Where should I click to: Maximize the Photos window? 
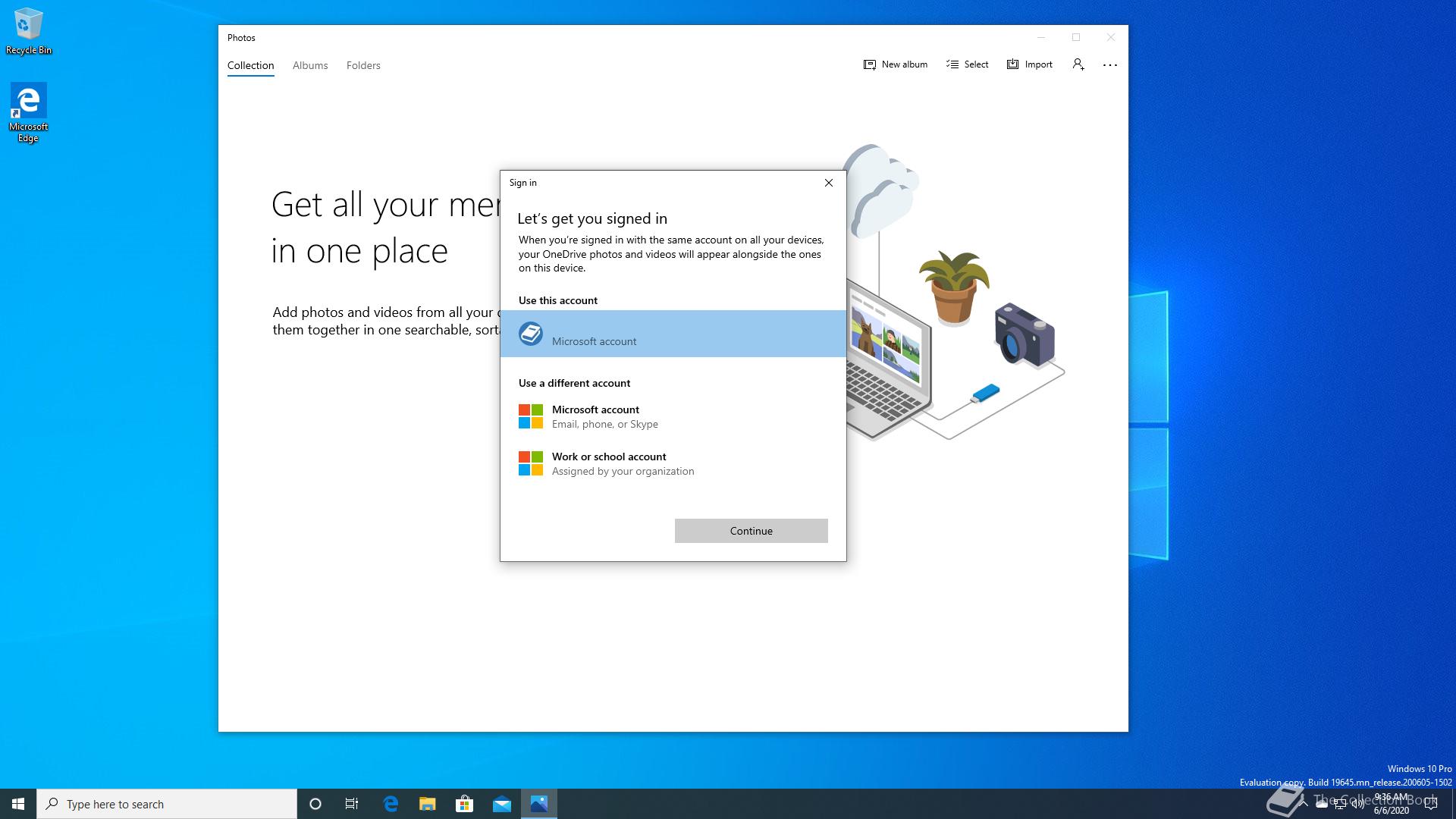pos(1076,37)
